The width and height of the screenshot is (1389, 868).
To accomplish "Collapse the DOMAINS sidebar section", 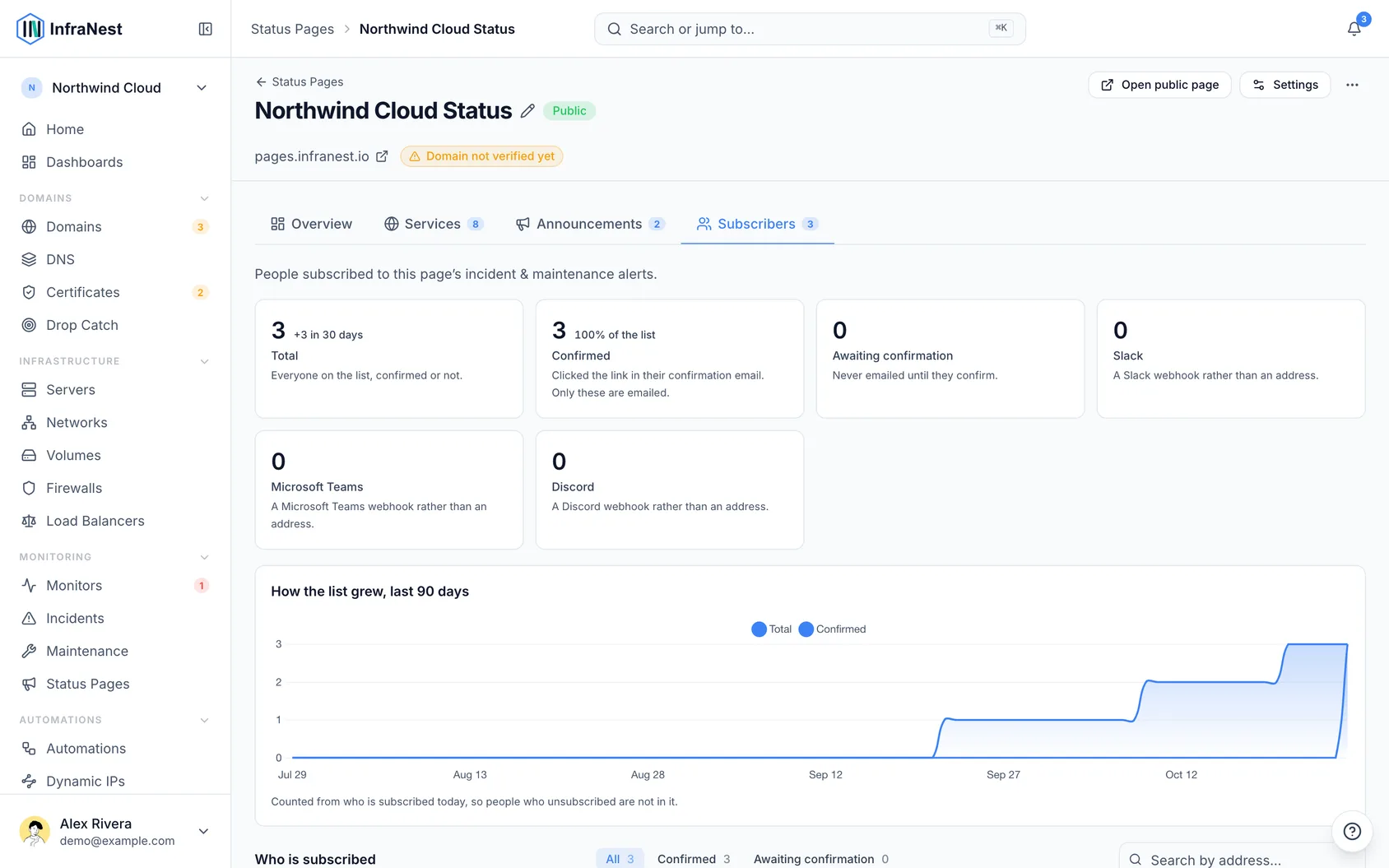I will point(205,198).
